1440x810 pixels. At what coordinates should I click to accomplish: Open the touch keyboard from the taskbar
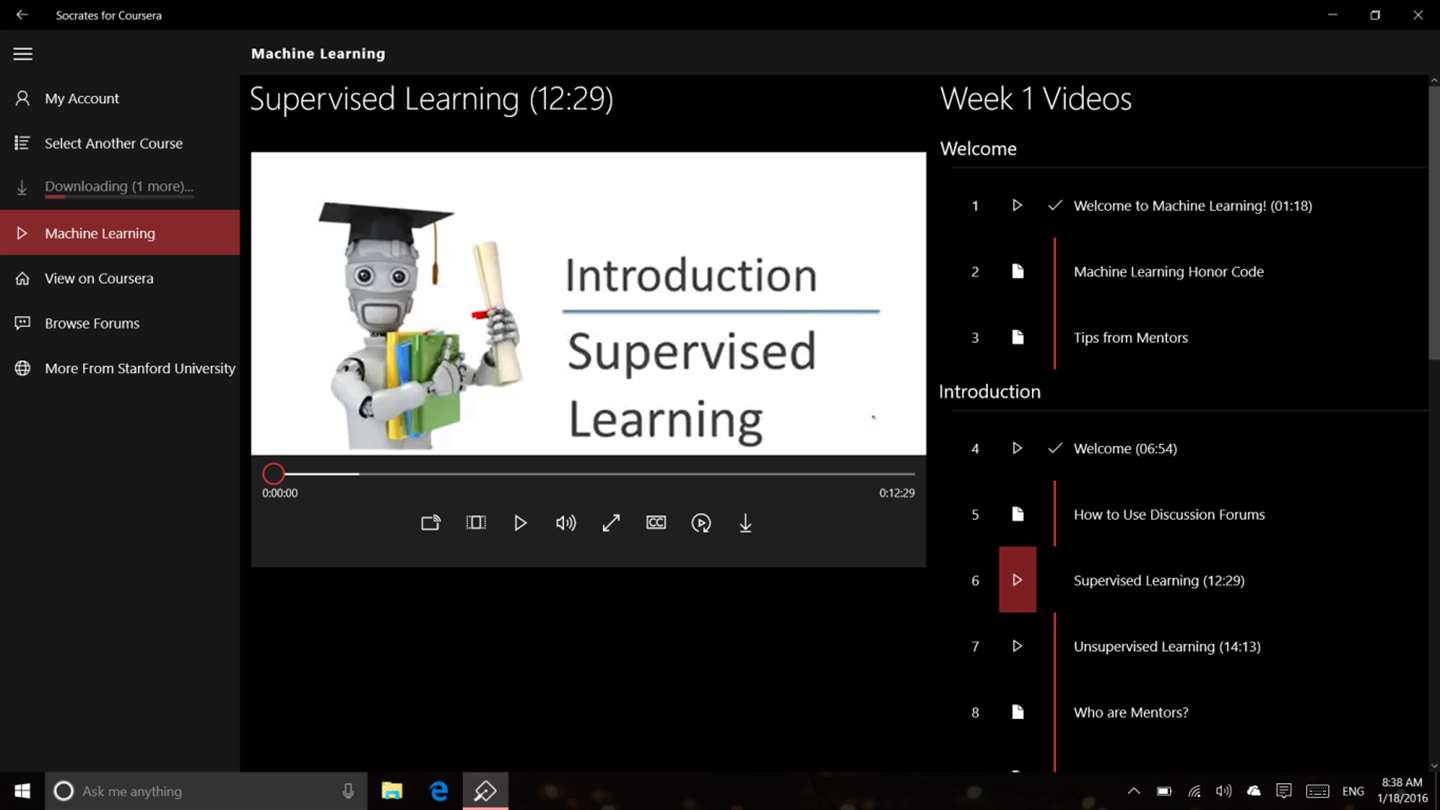click(x=1318, y=791)
